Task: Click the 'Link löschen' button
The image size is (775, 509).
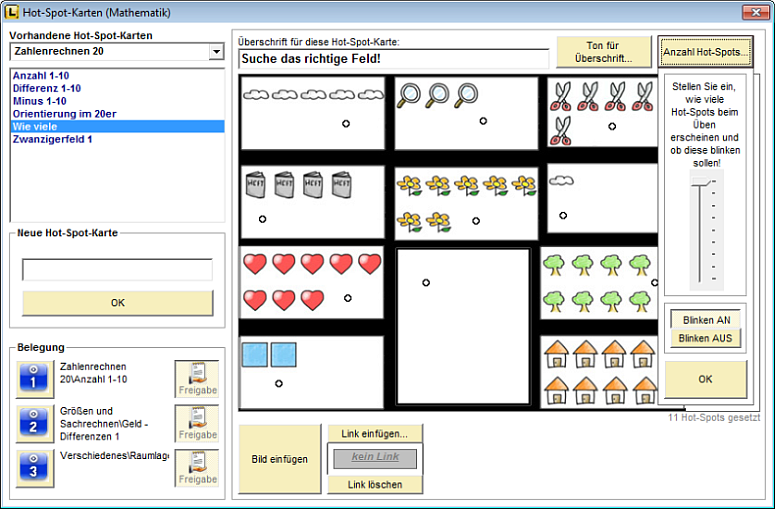Action: 377,485
